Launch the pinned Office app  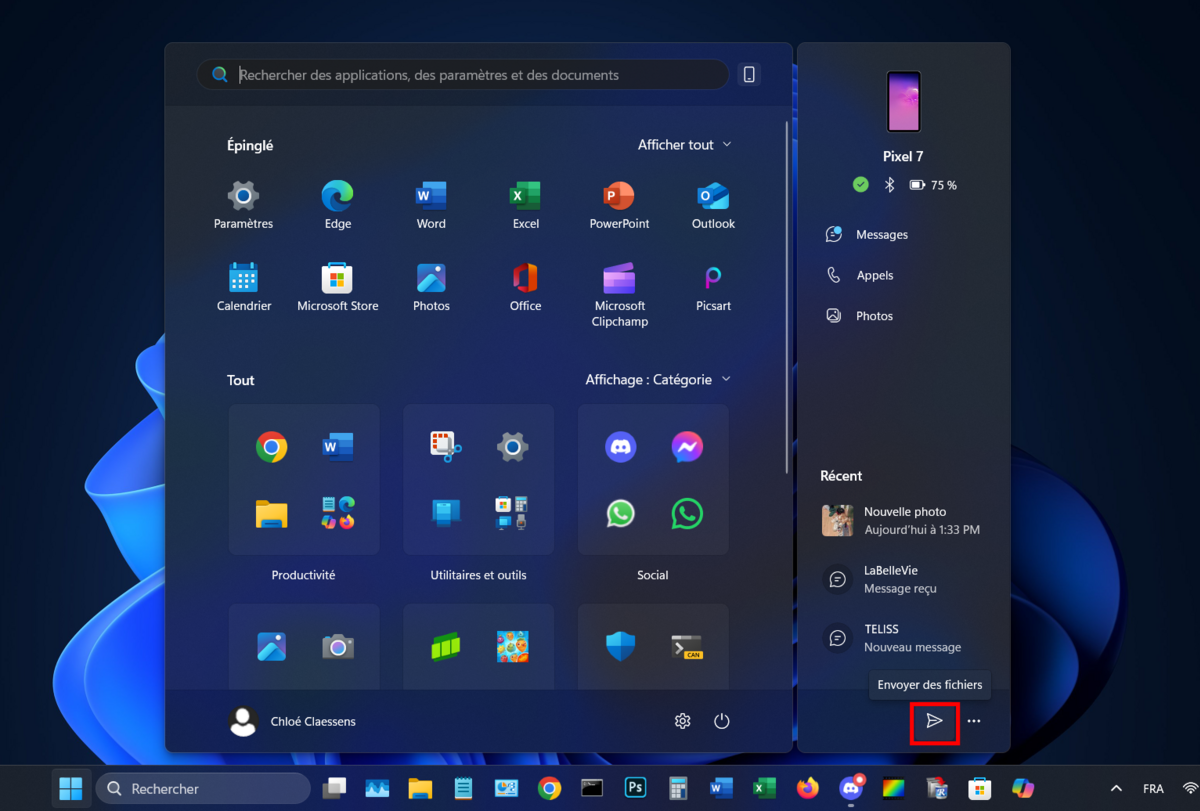coord(526,287)
